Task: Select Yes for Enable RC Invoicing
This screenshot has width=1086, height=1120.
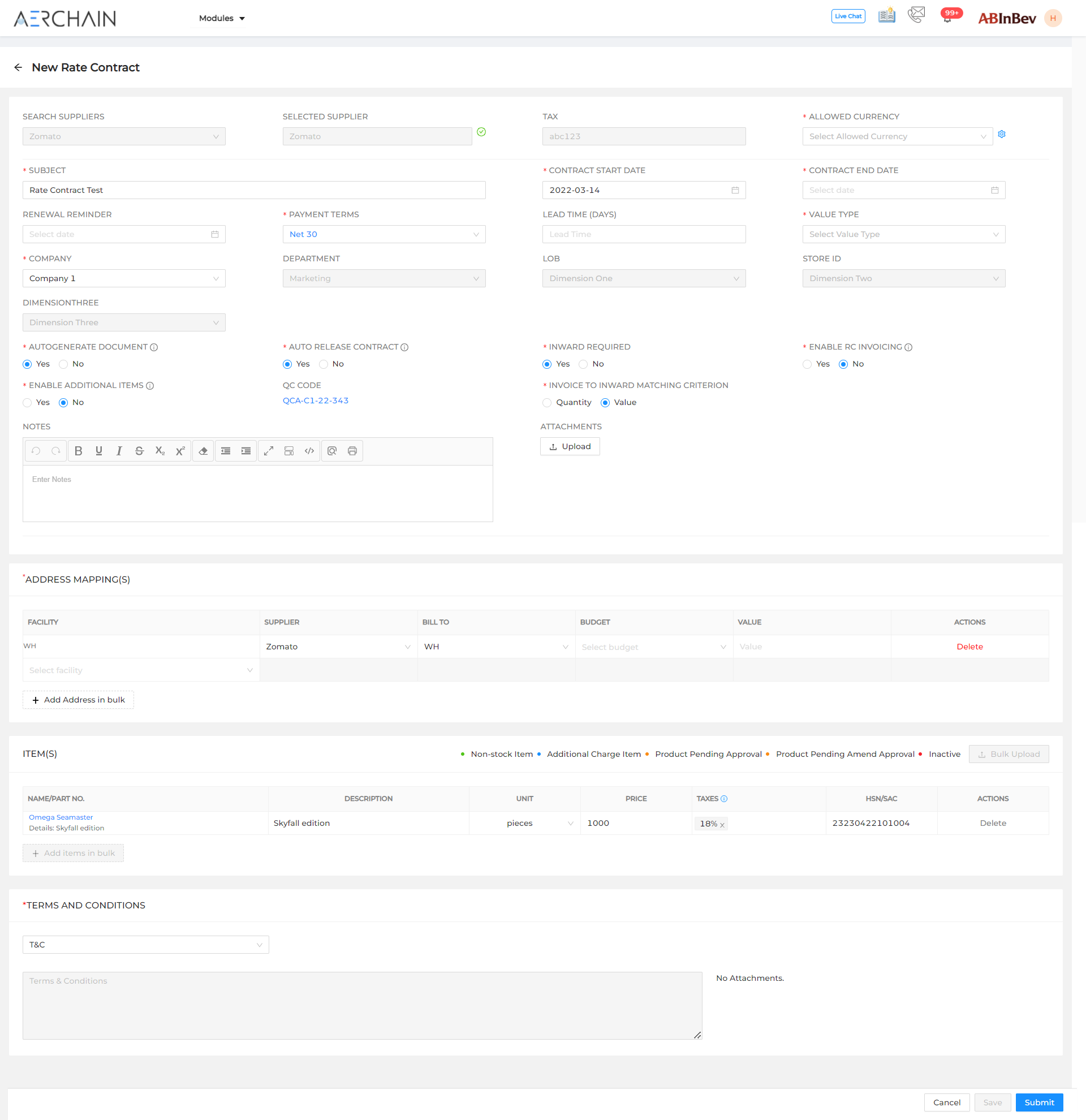Action: [x=807, y=364]
